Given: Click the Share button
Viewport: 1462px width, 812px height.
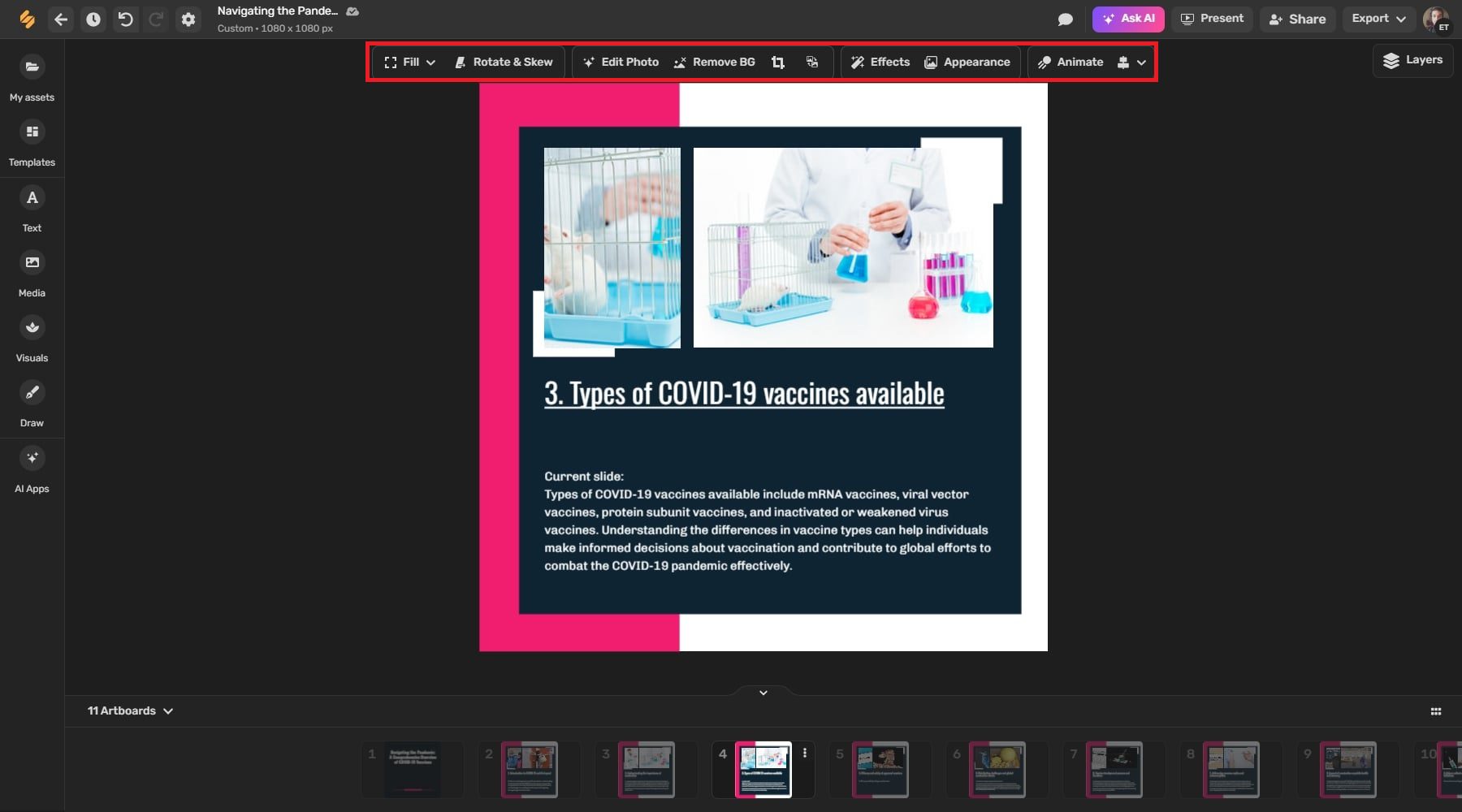Looking at the screenshot, I should [x=1298, y=19].
